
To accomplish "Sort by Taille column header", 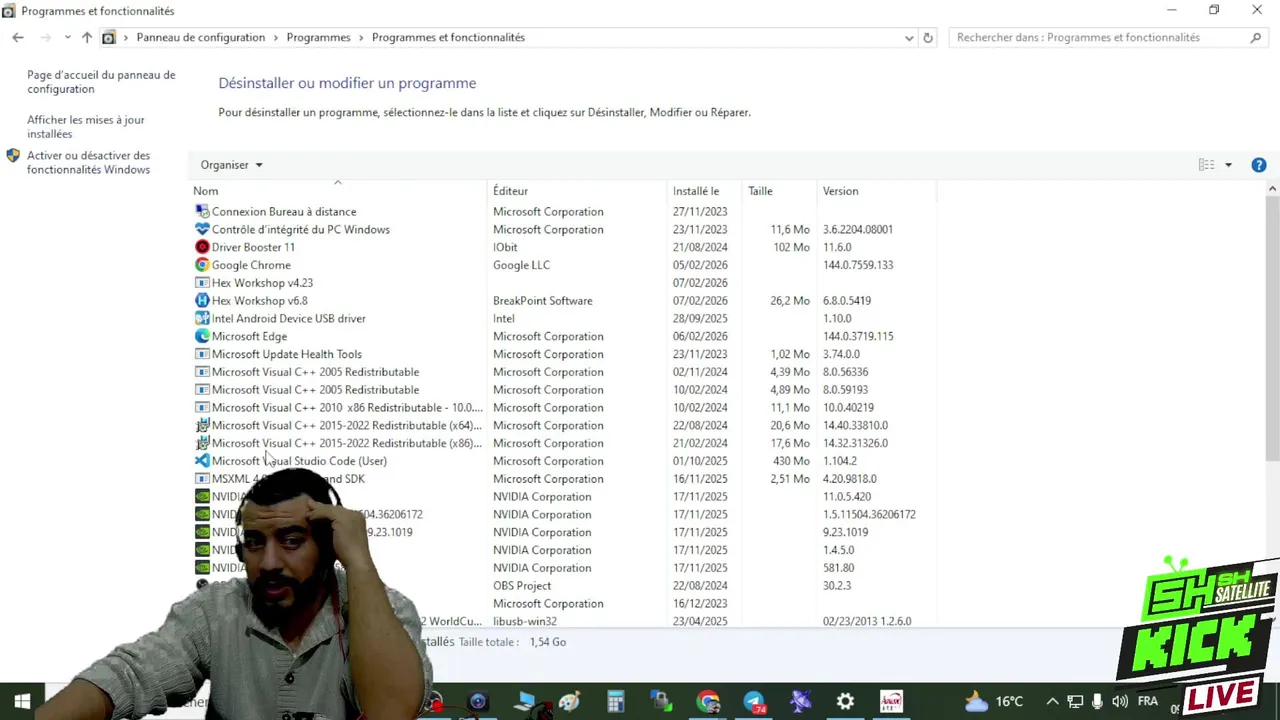I will [779, 191].
